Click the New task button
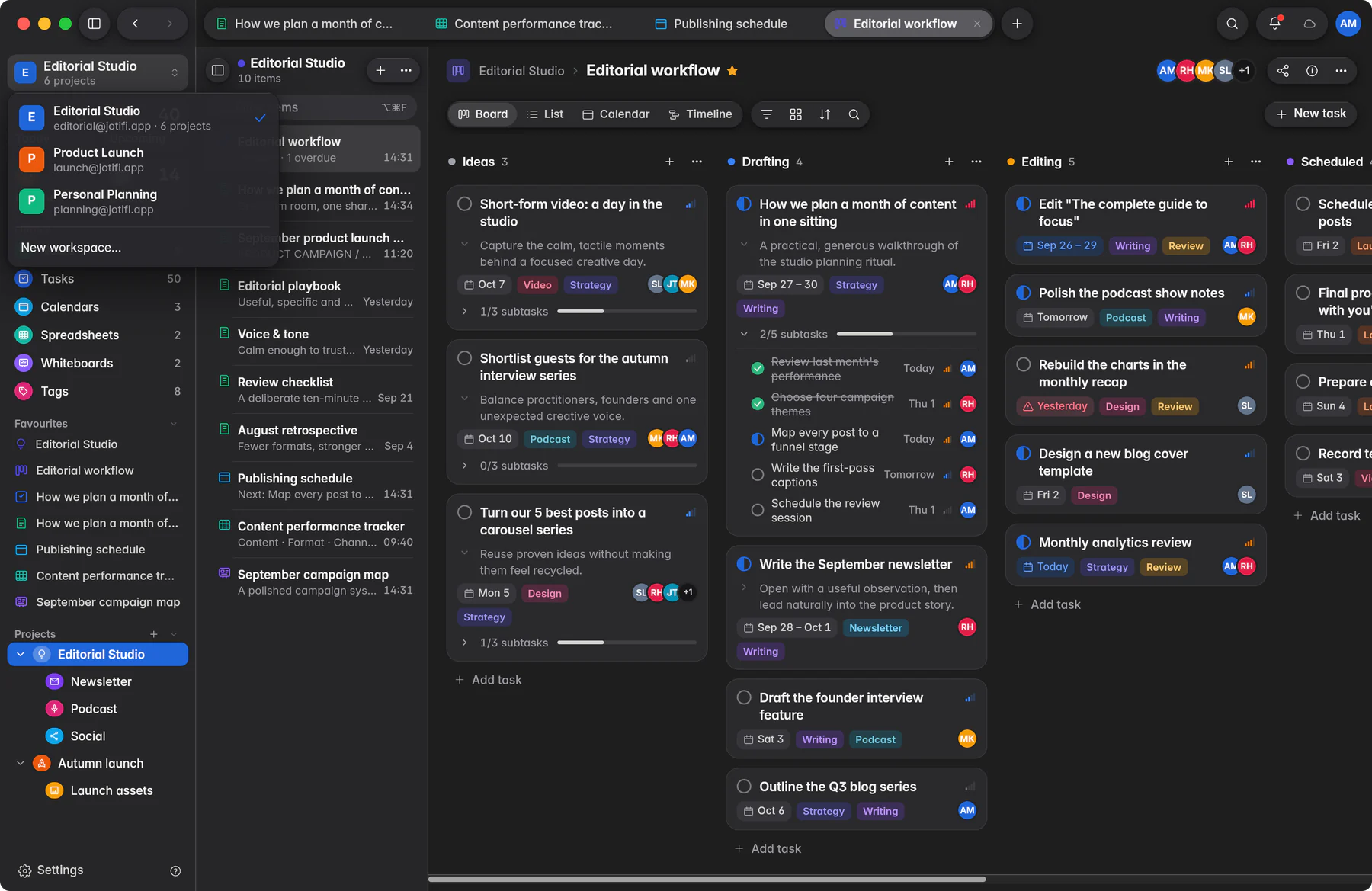 [x=1311, y=114]
